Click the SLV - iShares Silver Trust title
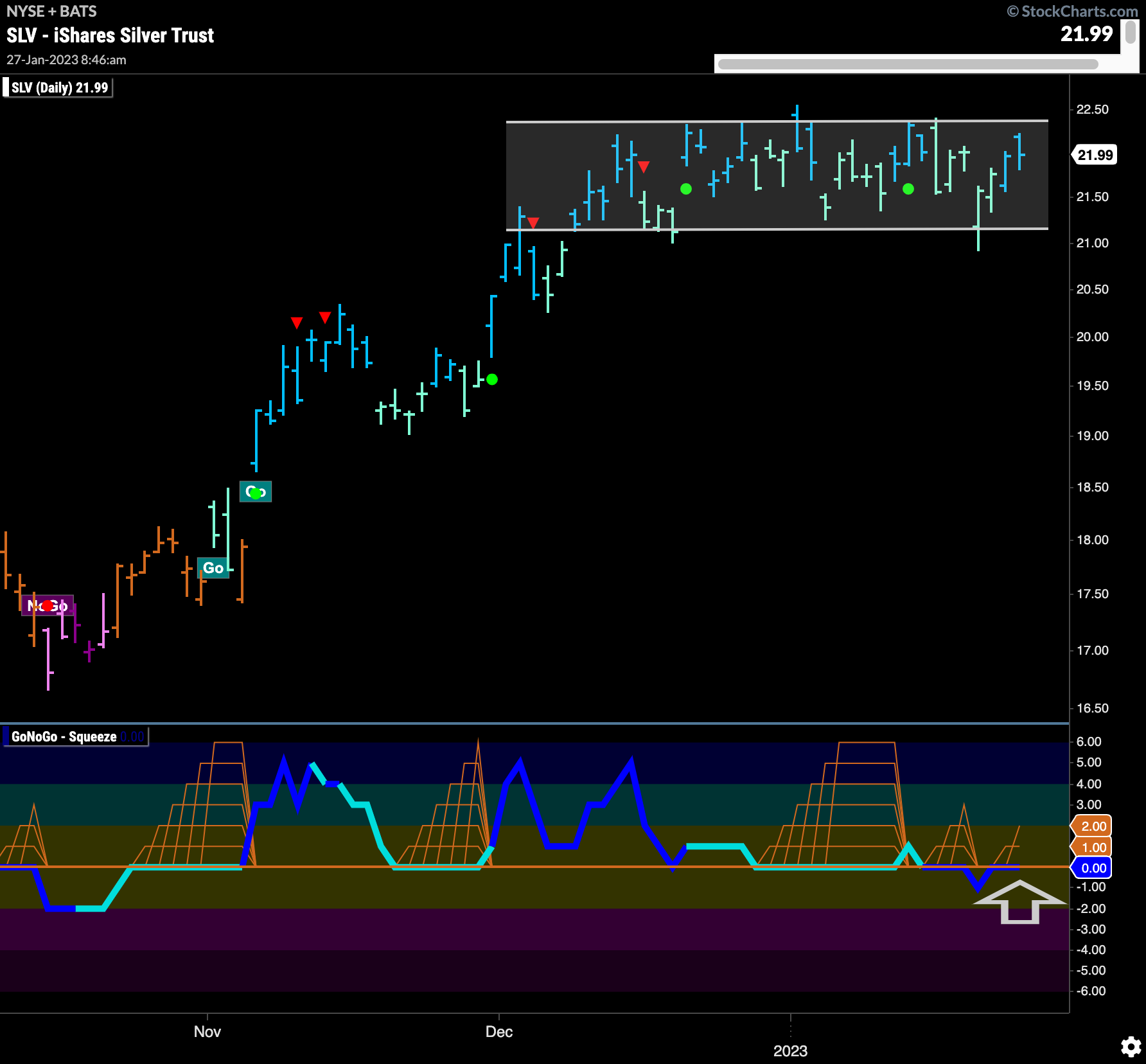 [110, 35]
